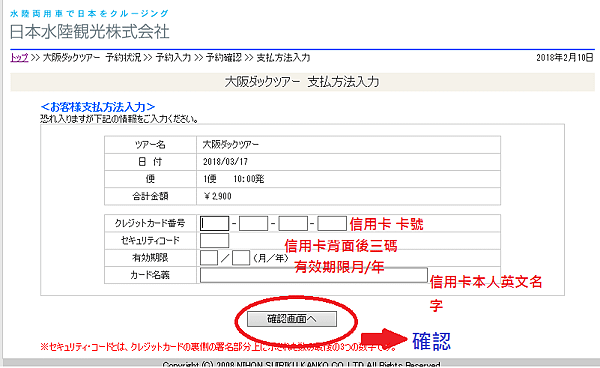Click the 確認画面へ button

point(292,319)
